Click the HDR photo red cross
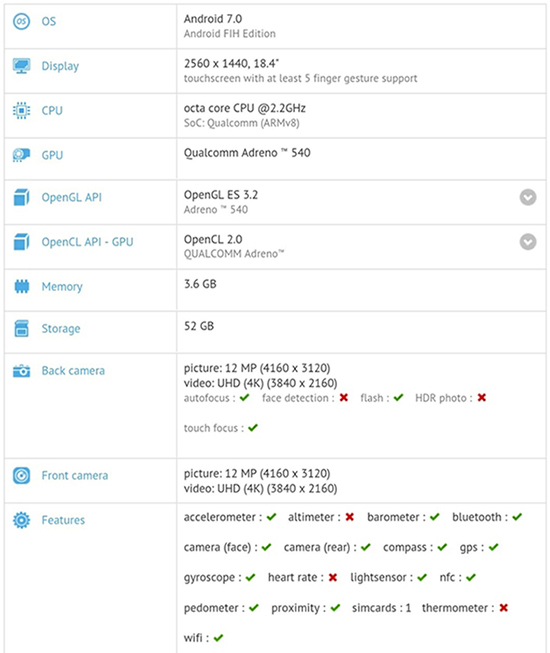The width and height of the screenshot is (550, 653). tap(482, 398)
